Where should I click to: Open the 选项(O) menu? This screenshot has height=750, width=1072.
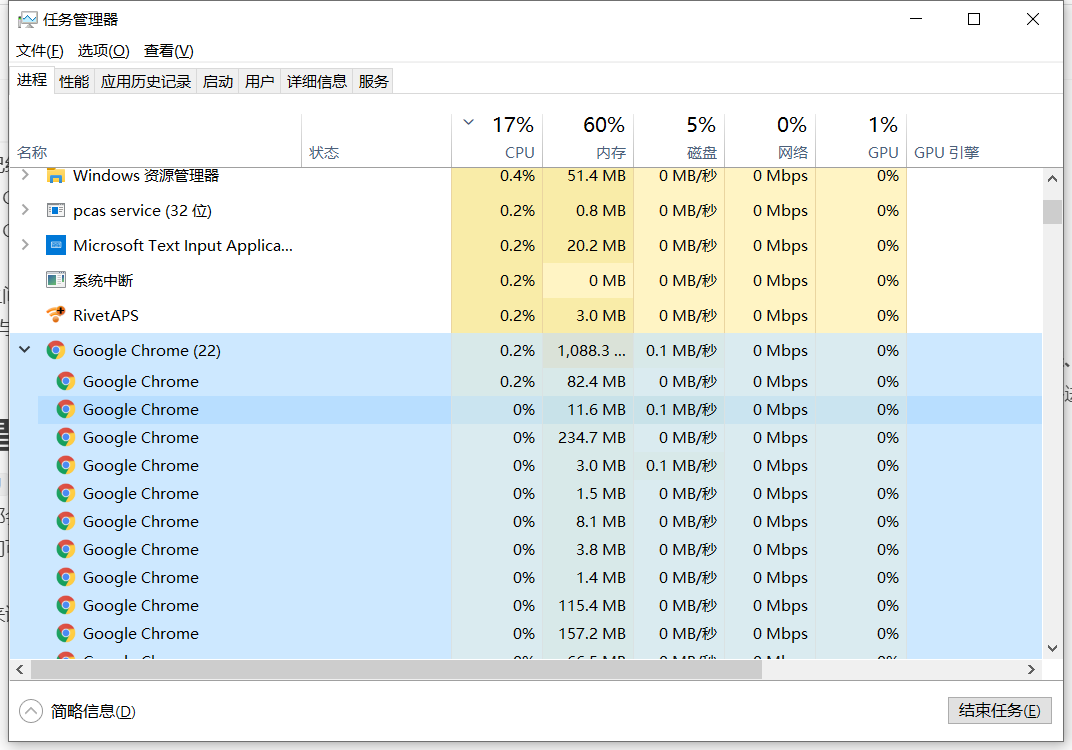pyautogui.click(x=103, y=51)
